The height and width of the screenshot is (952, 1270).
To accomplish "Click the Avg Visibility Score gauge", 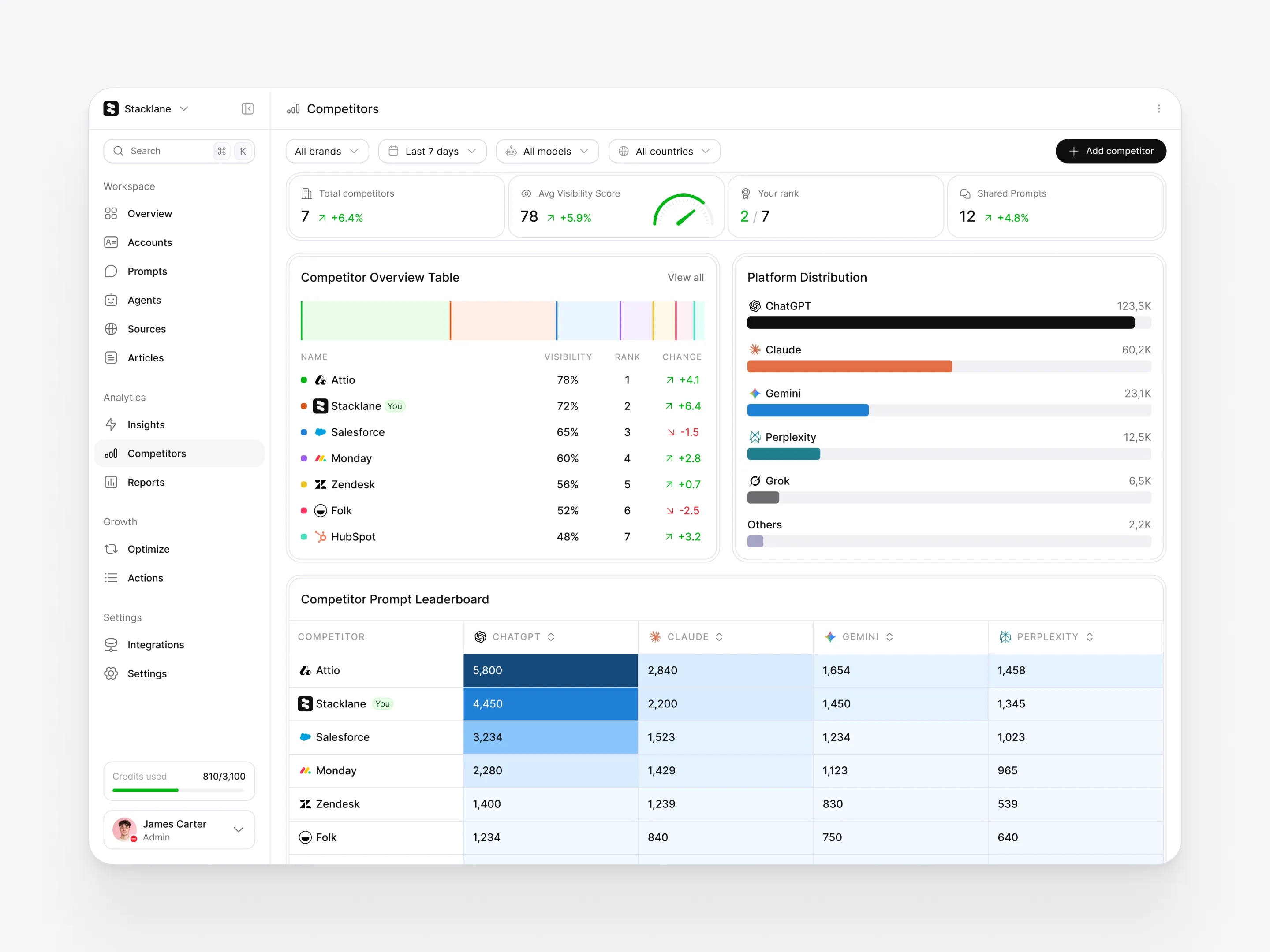I will coord(683,210).
